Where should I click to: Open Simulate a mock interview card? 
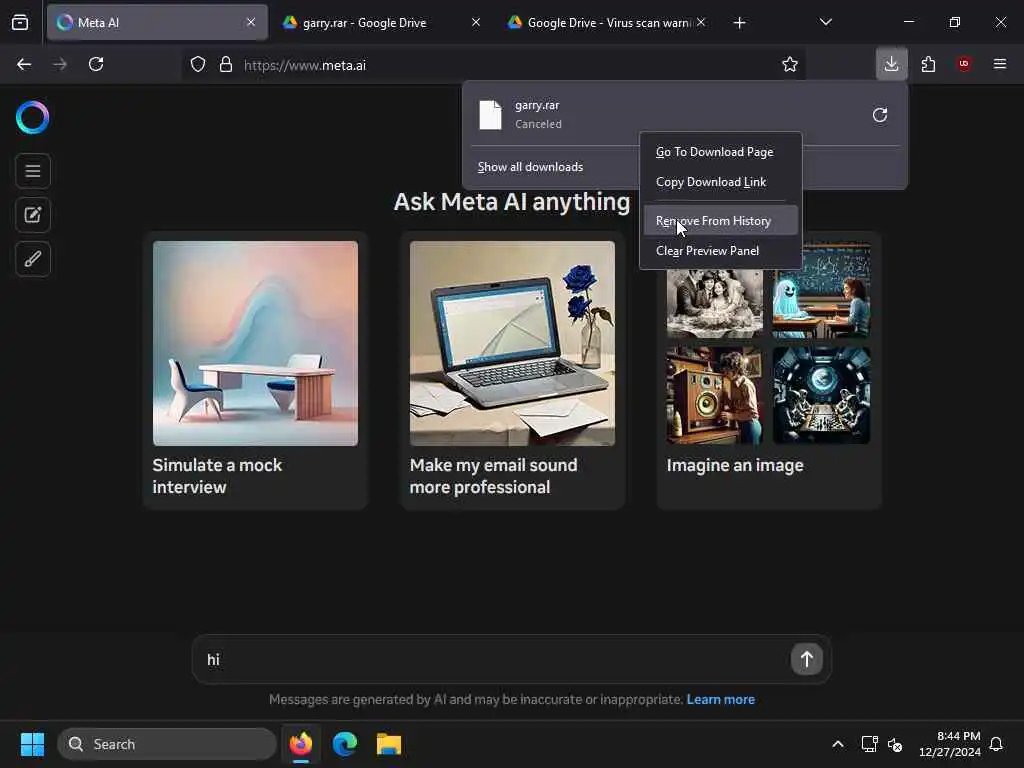(255, 370)
